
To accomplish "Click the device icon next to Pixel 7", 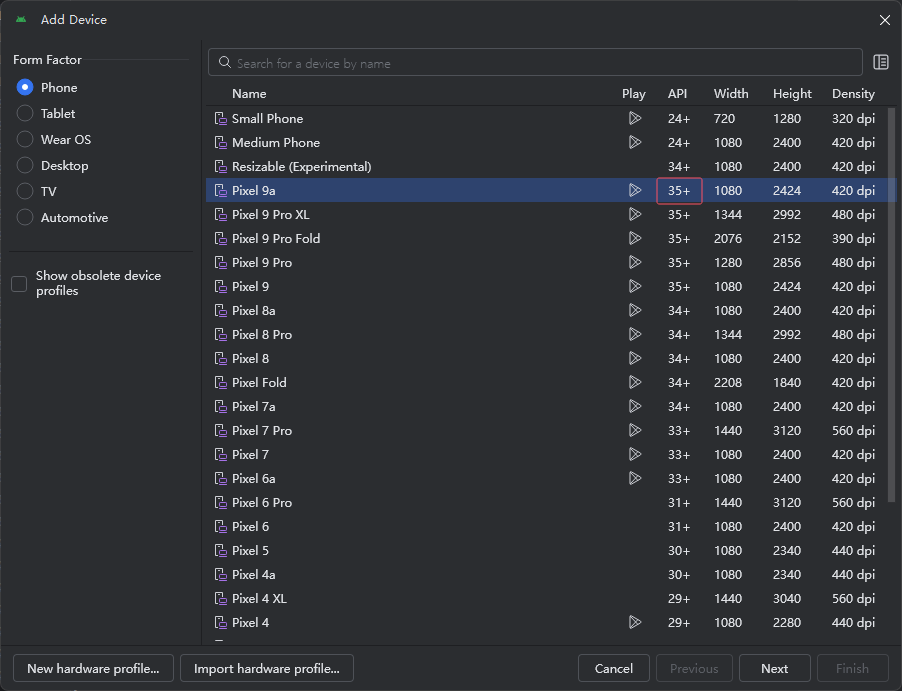I will [221, 455].
